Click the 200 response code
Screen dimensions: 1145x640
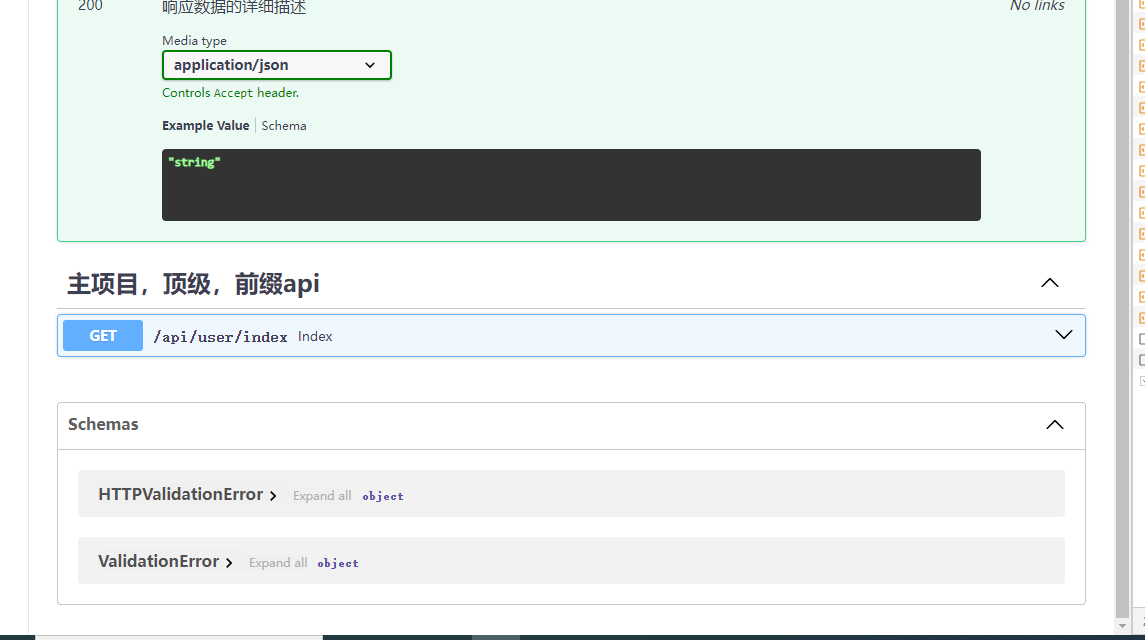pyautogui.click(x=91, y=6)
